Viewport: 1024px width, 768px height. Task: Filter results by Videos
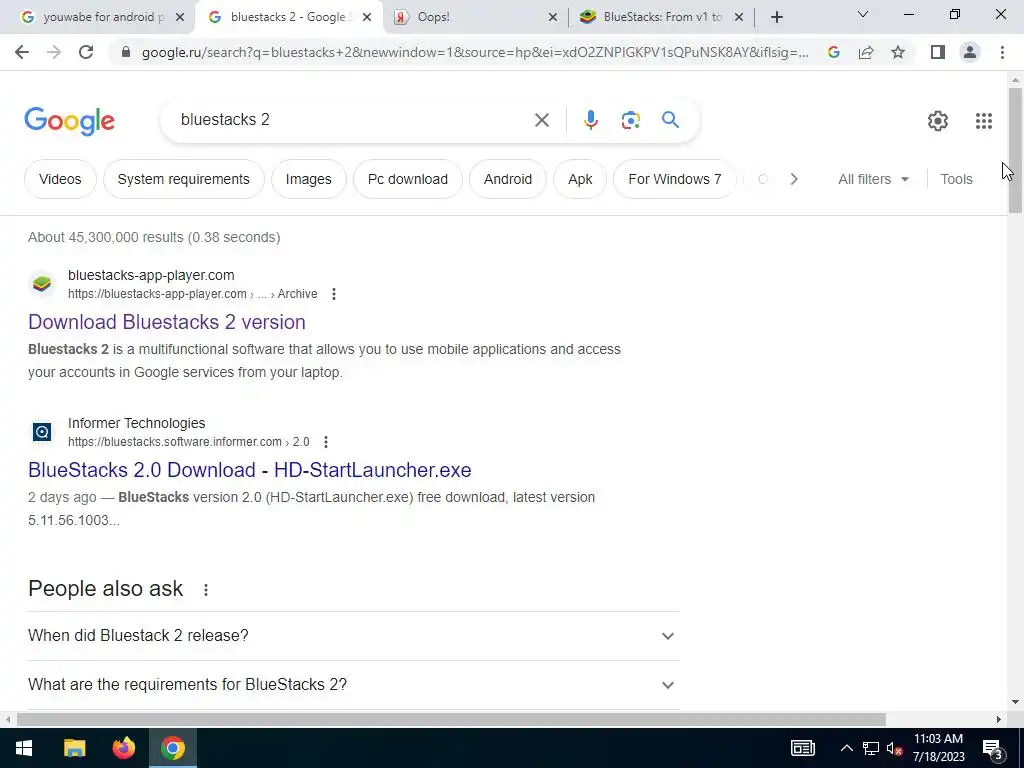60,179
